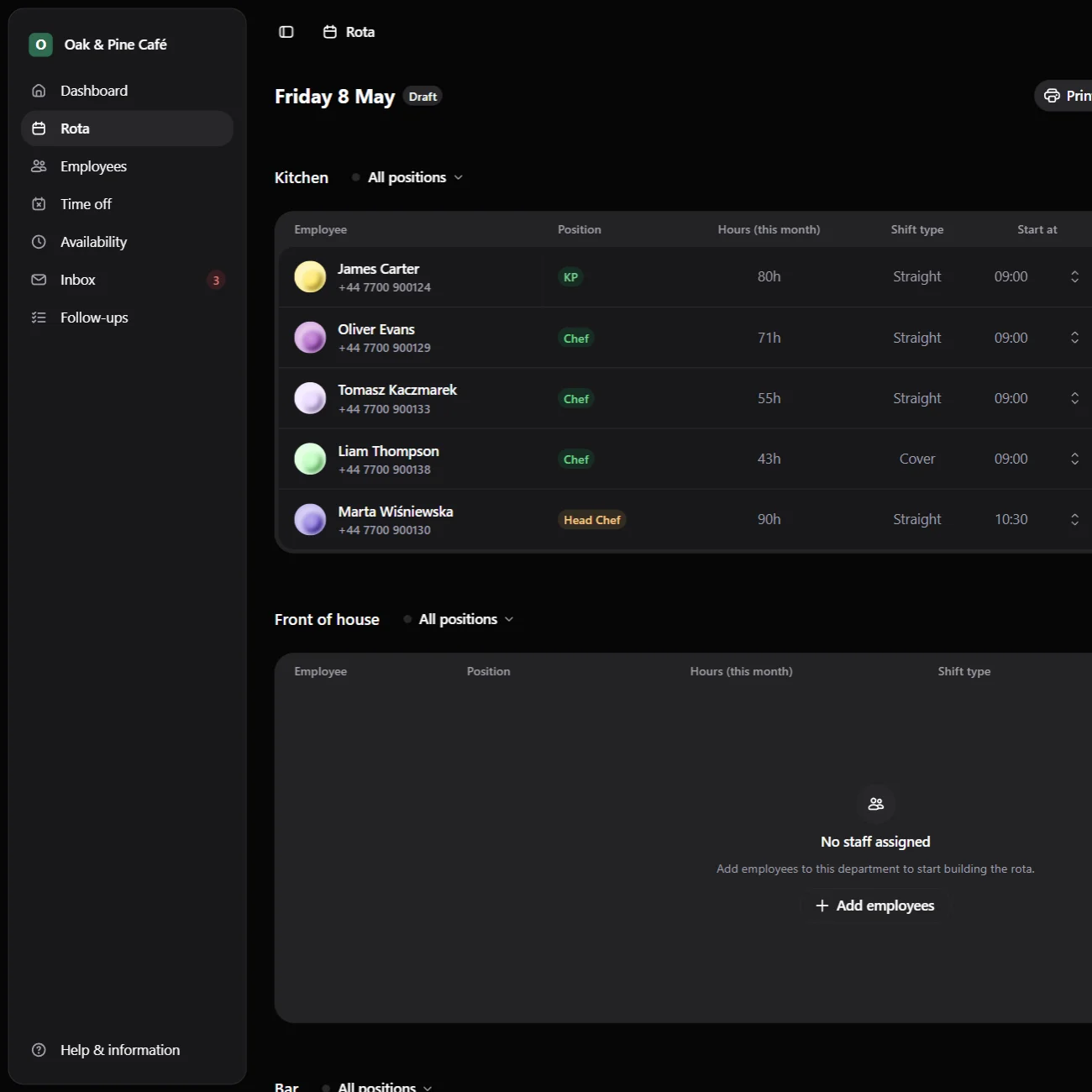
Task: Click the KP position tag
Action: coord(570,277)
